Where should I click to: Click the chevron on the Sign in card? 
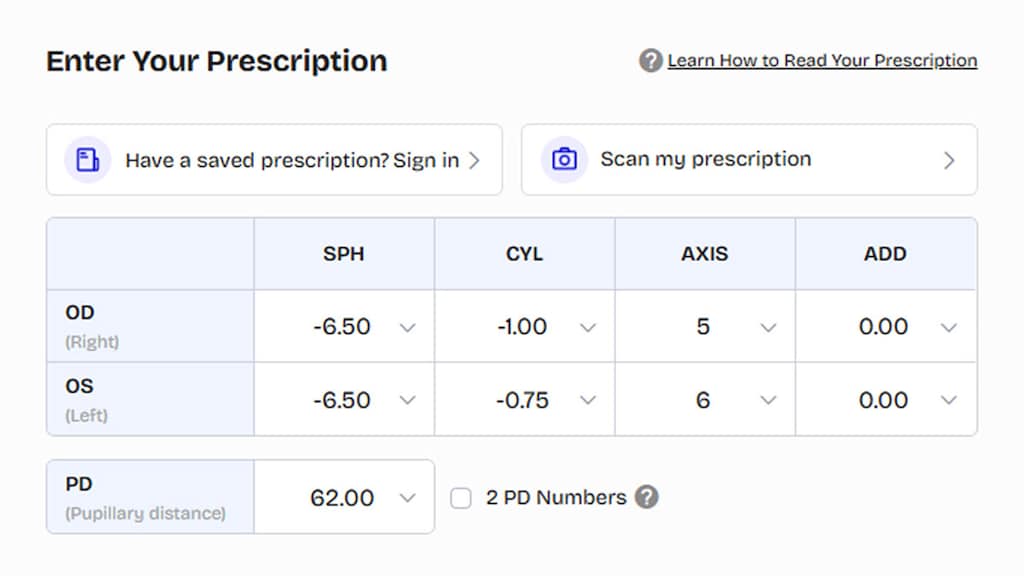tap(476, 159)
